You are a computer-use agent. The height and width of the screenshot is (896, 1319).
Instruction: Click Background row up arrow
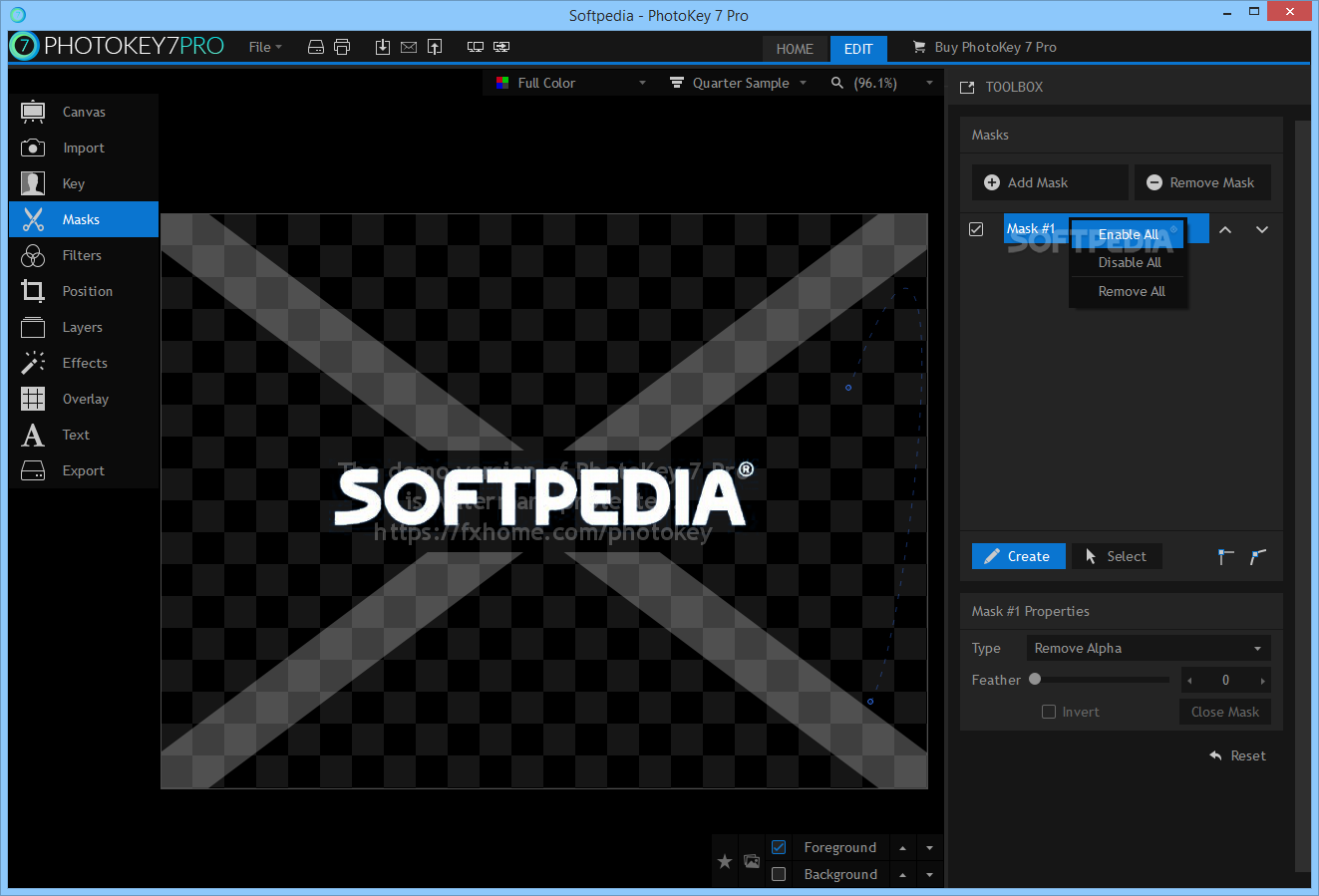[x=902, y=875]
